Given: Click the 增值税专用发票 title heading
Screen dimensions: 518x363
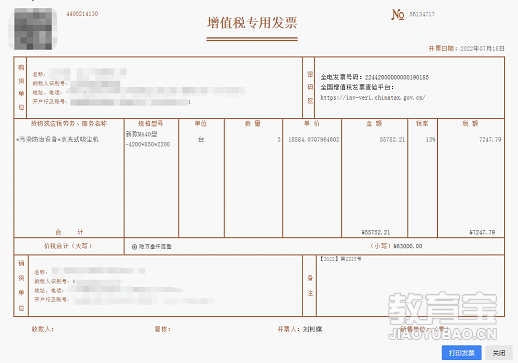Looking at the screenshot, I should tap(252, 23).
